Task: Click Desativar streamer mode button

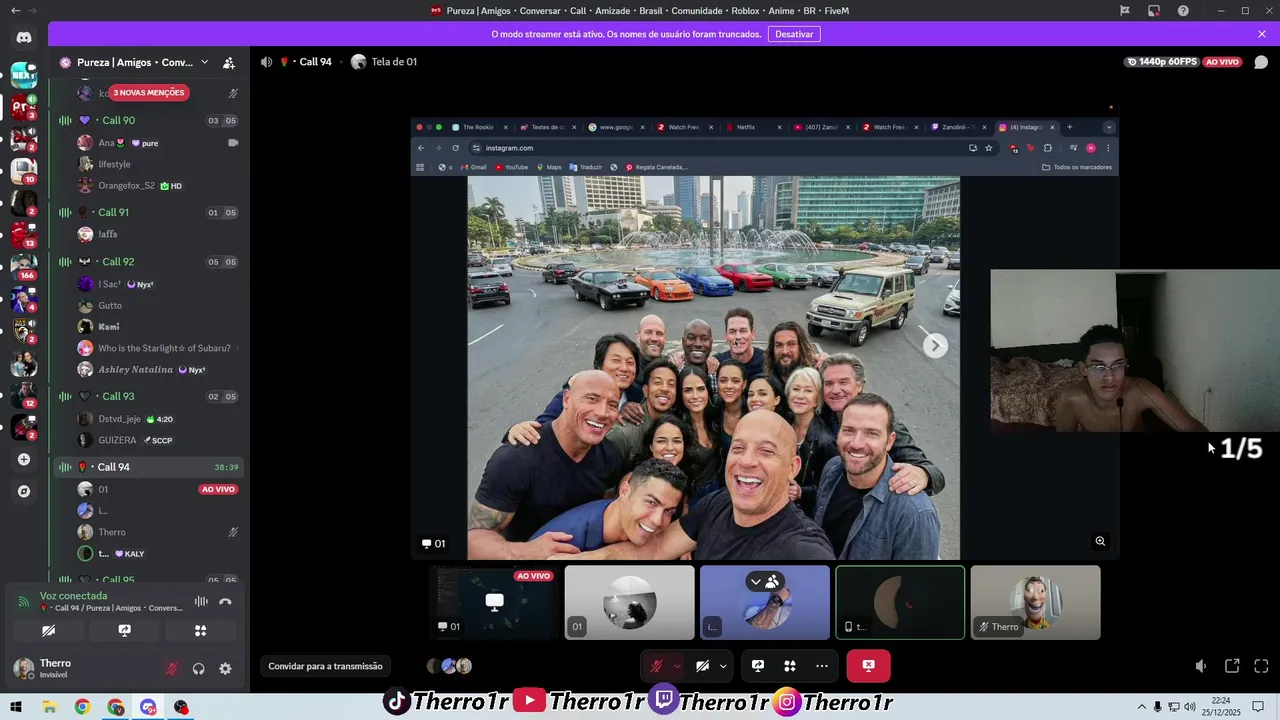Action: (x=794, y=34)
